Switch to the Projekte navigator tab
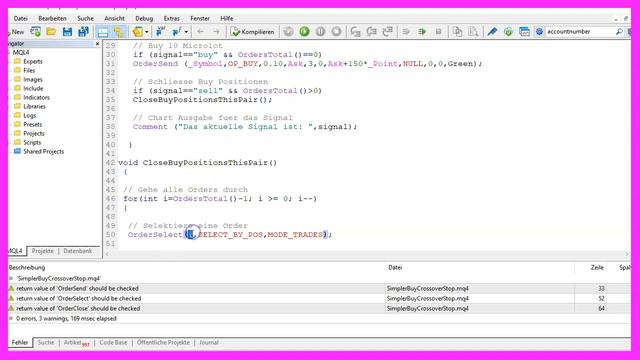Image resolution: width=640 pixels, height=360 pixels. click(42, 251)
